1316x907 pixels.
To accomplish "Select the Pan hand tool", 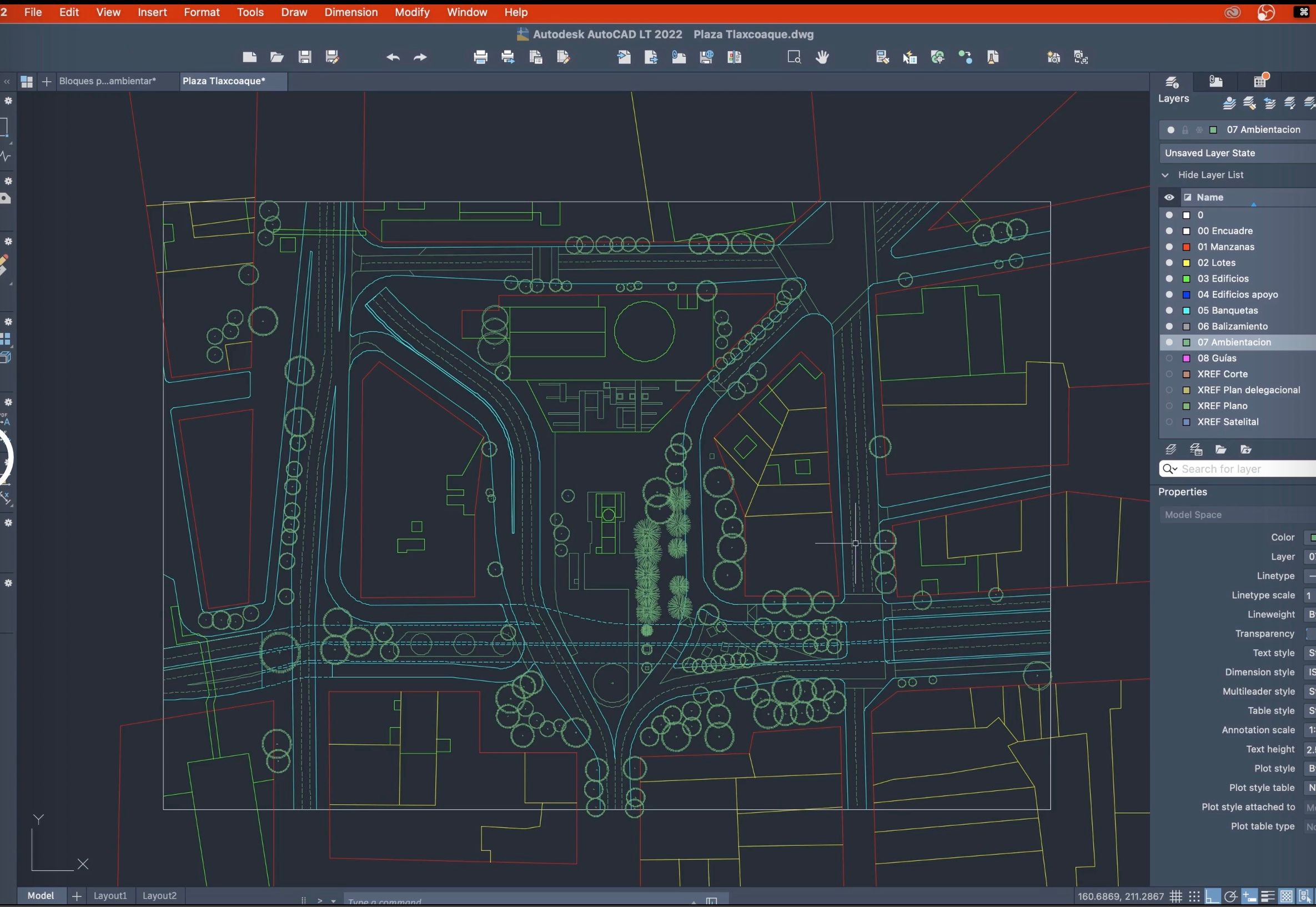I will [x=822, y=57].
